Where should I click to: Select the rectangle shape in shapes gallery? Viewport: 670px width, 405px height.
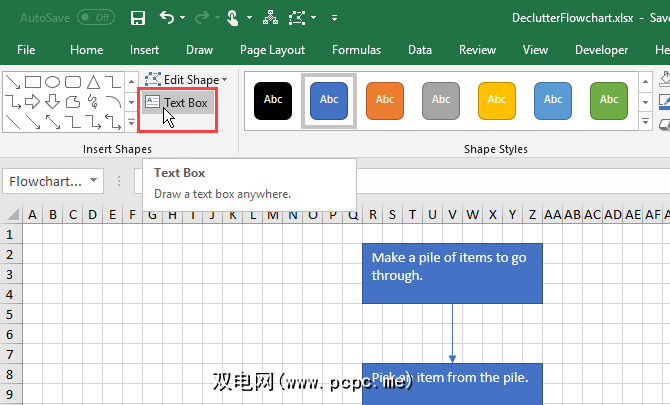click(x=33, y=82)
